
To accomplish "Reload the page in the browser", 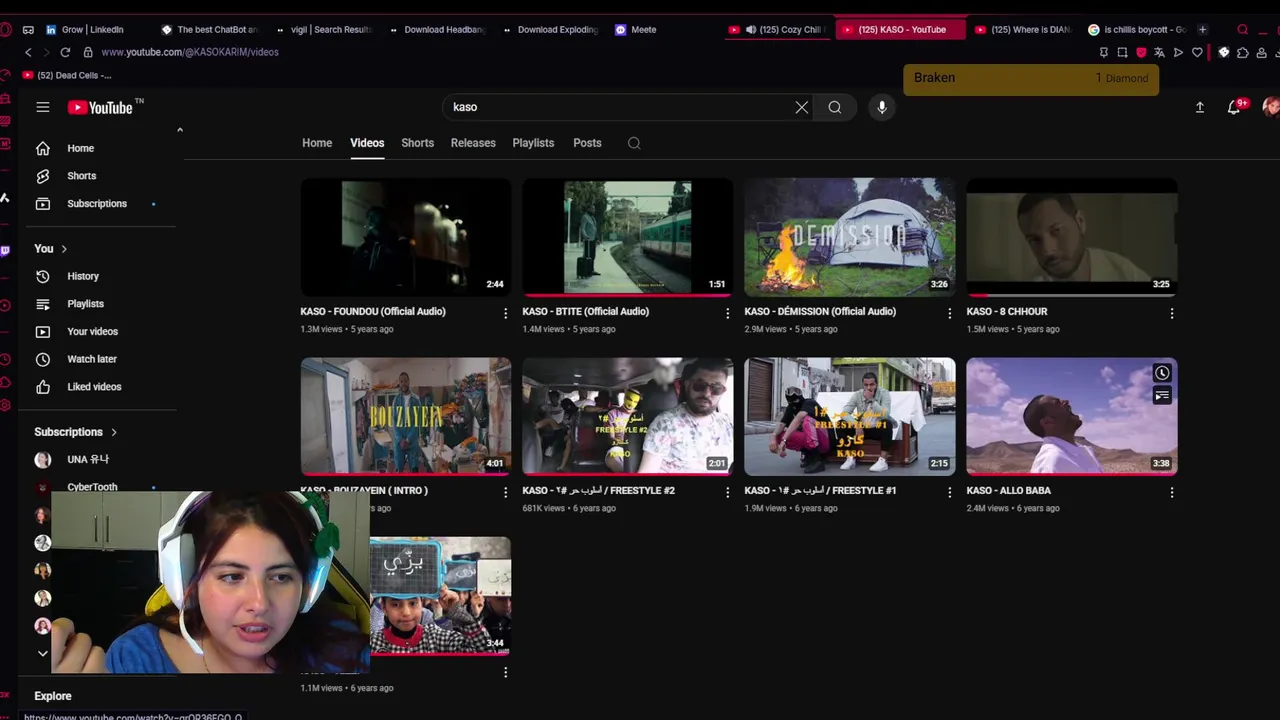I will 65,52.
